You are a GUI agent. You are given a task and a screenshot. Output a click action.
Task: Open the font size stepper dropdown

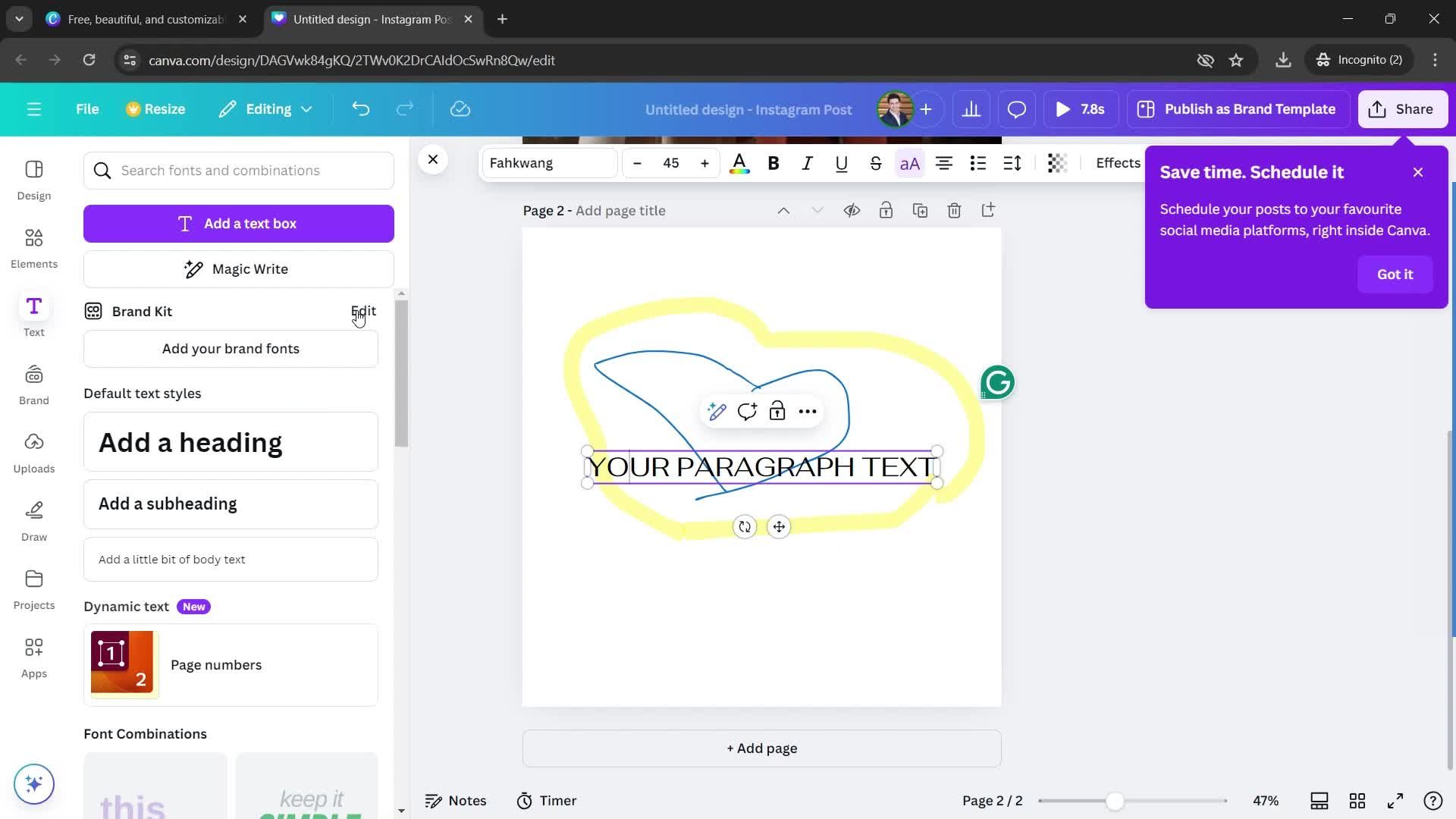point(670,162)
